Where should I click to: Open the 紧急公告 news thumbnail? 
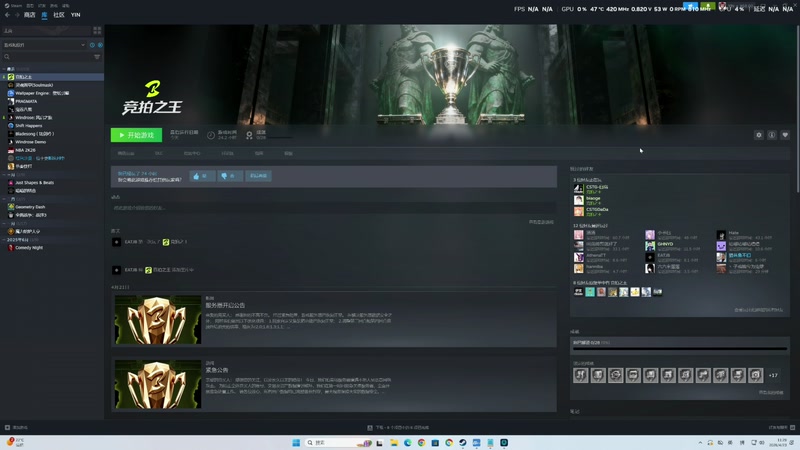coord(158,384)
